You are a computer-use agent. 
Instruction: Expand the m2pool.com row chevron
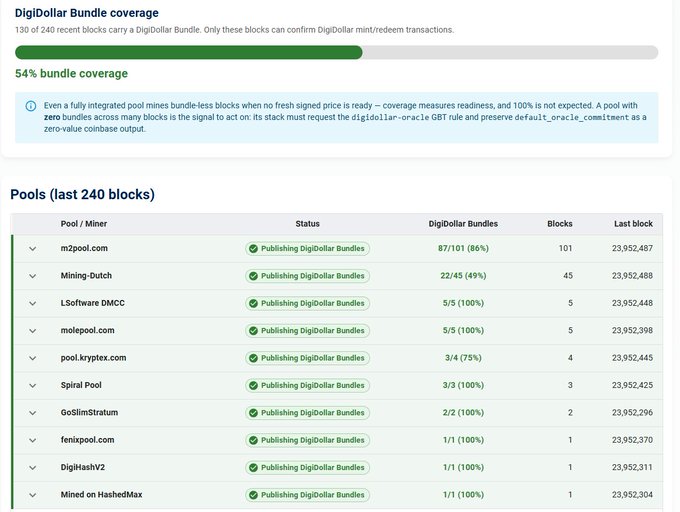[33, 249]
